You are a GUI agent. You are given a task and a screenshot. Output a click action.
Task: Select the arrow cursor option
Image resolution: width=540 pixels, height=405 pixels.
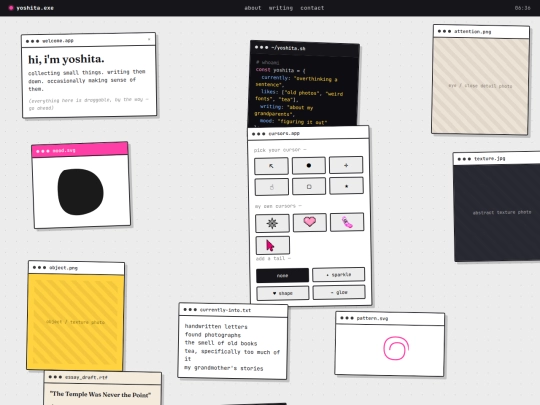pyautogui.click(x=271, y=166)
